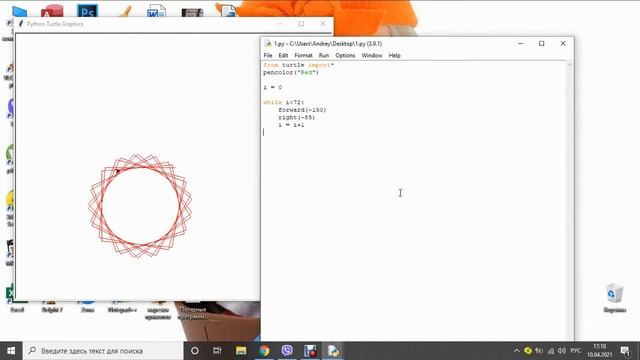The height and width of the screenshot is (360, 640).
Task: Click the IDLE editor vertical scrollbar
Action: (x=570, y=200)
